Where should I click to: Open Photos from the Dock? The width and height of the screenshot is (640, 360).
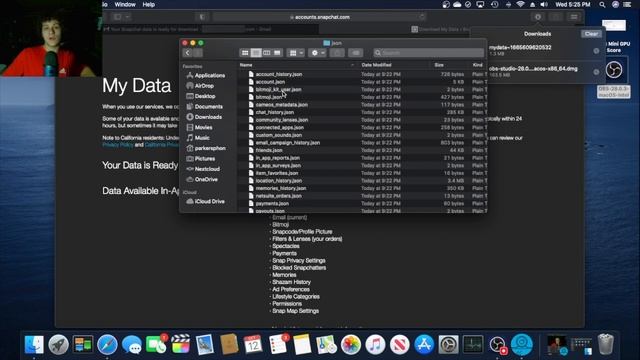351,344
